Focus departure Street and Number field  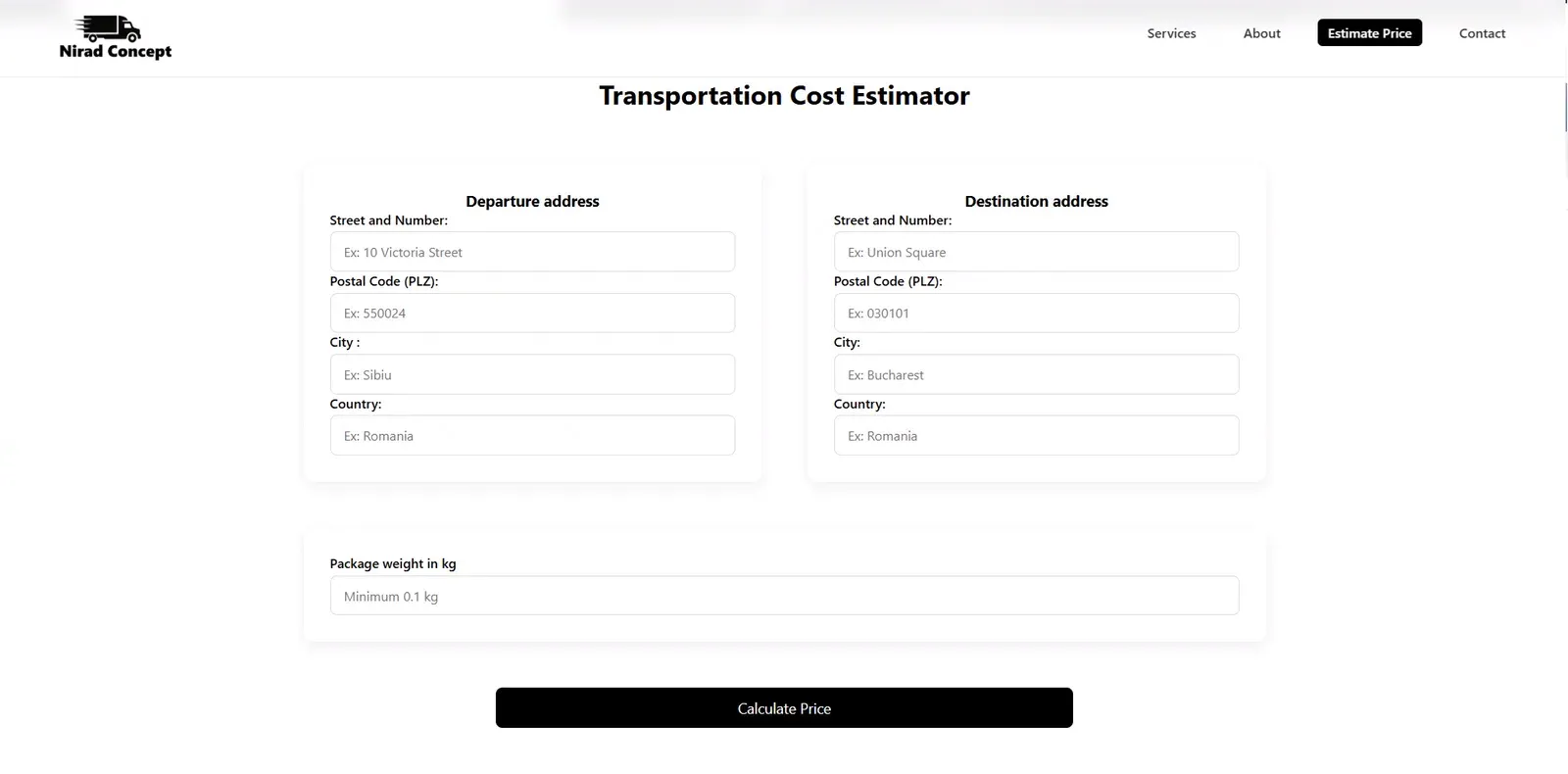(x=532, y=252)
